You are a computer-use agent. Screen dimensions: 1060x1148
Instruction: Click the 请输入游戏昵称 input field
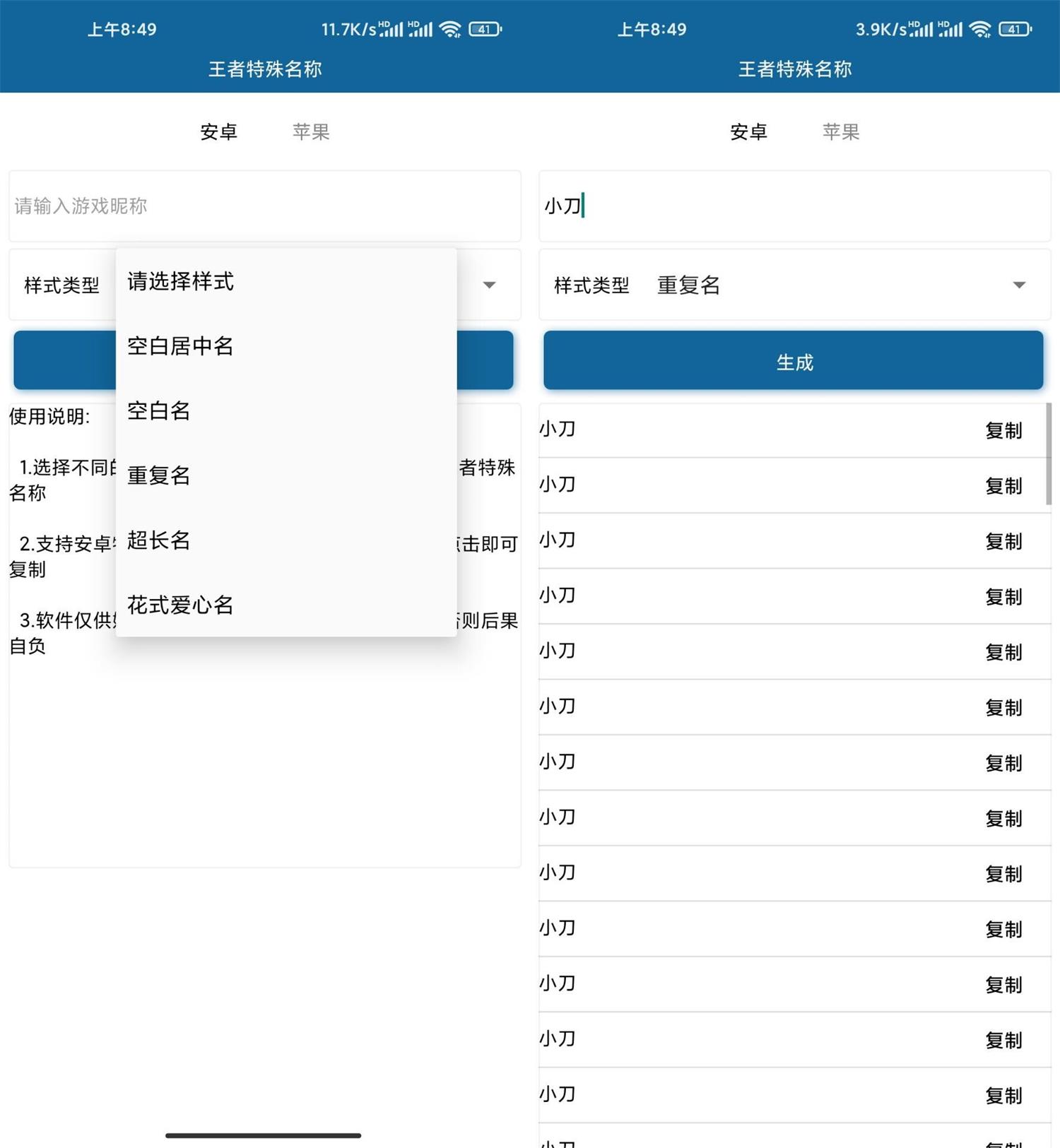265,206
